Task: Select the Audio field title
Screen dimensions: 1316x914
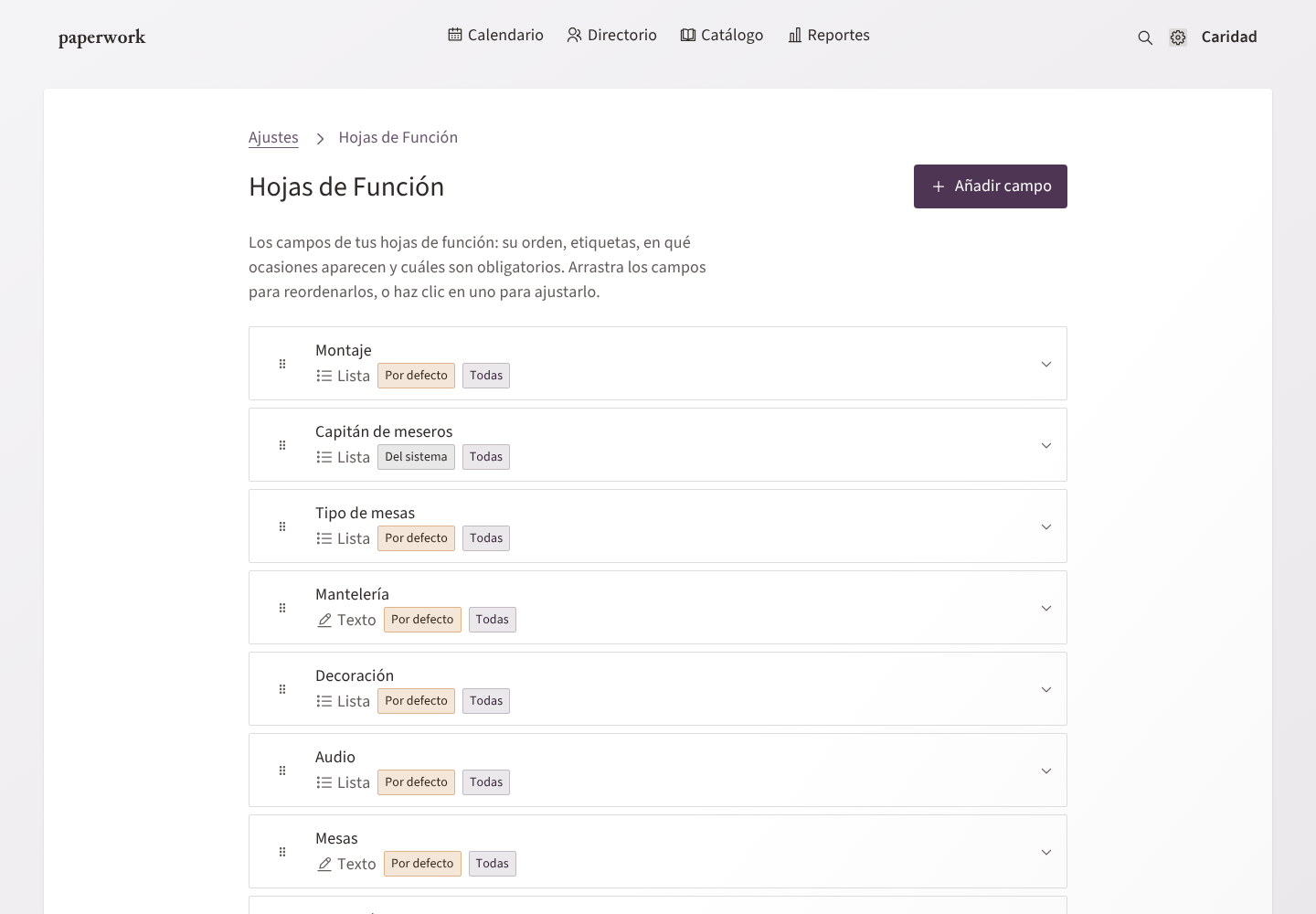Action: pyautogui.click(x=335, y=757)
